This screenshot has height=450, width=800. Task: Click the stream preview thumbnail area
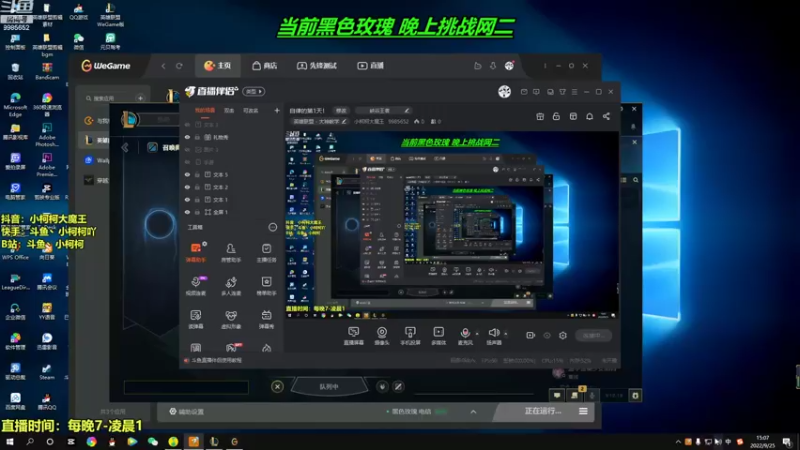tap(452, 224)
